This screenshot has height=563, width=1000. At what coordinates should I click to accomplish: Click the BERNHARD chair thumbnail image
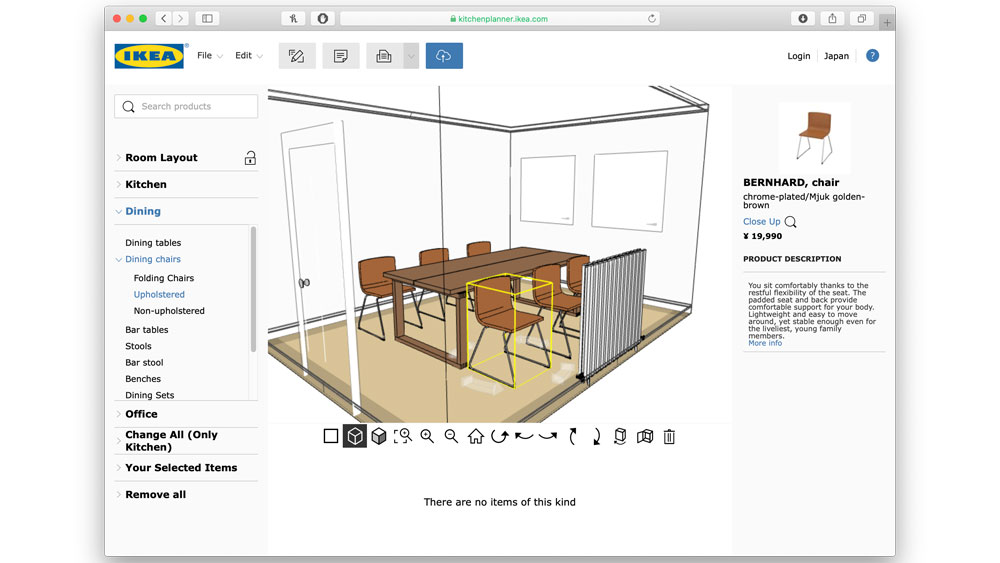[814, 138]
